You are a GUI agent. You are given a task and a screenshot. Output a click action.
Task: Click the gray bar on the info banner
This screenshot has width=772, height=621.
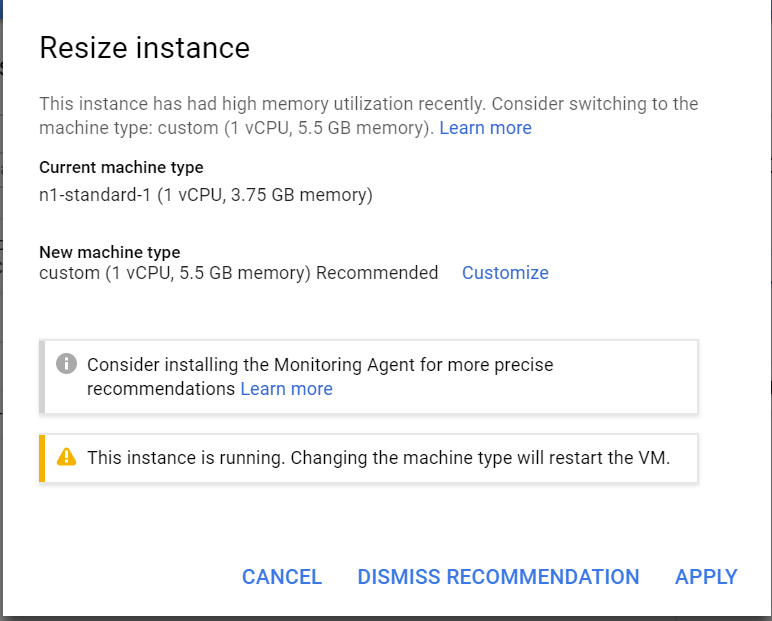pyautogui.click(x=42, y=376)
